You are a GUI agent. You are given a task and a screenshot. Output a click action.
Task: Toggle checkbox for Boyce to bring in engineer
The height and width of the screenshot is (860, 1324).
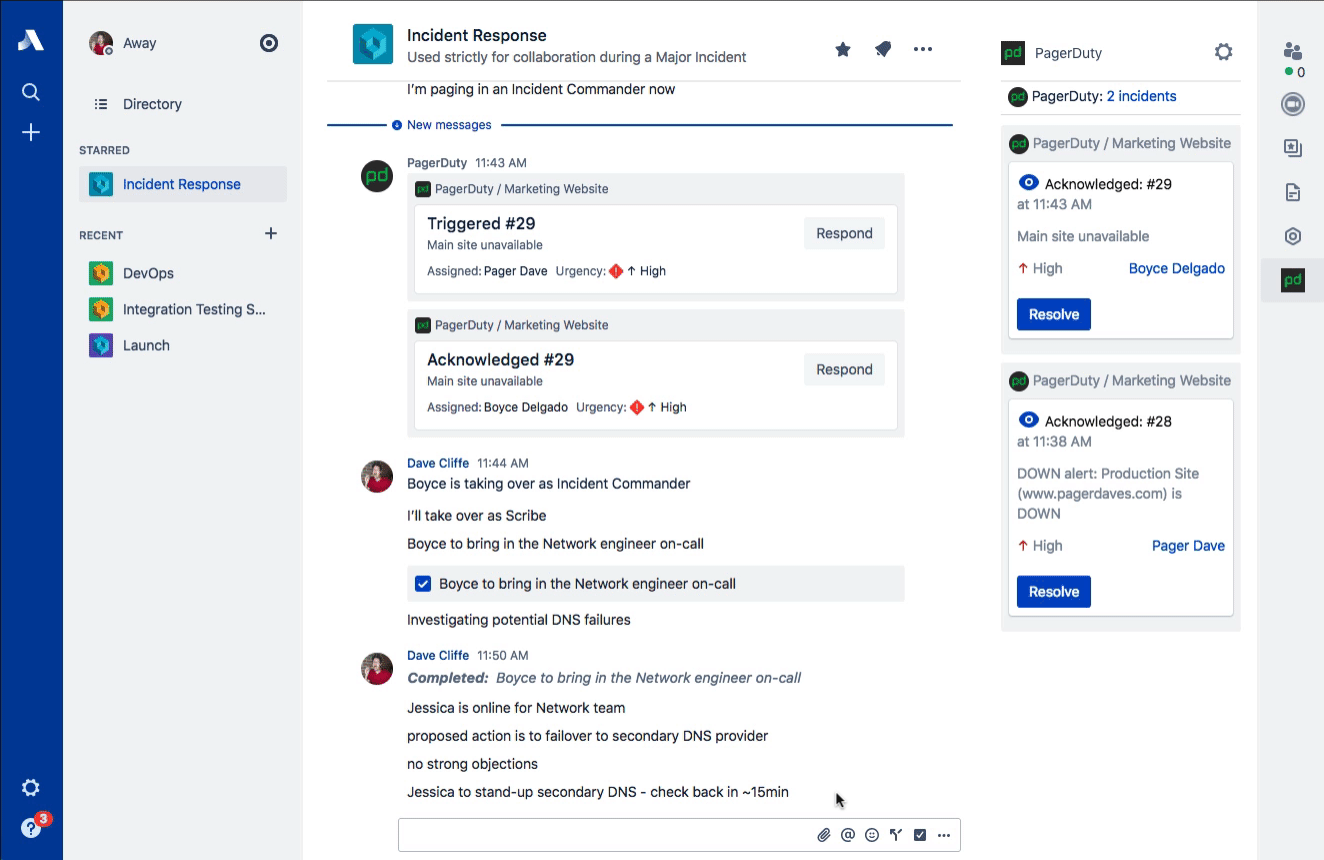coord(423,584)
